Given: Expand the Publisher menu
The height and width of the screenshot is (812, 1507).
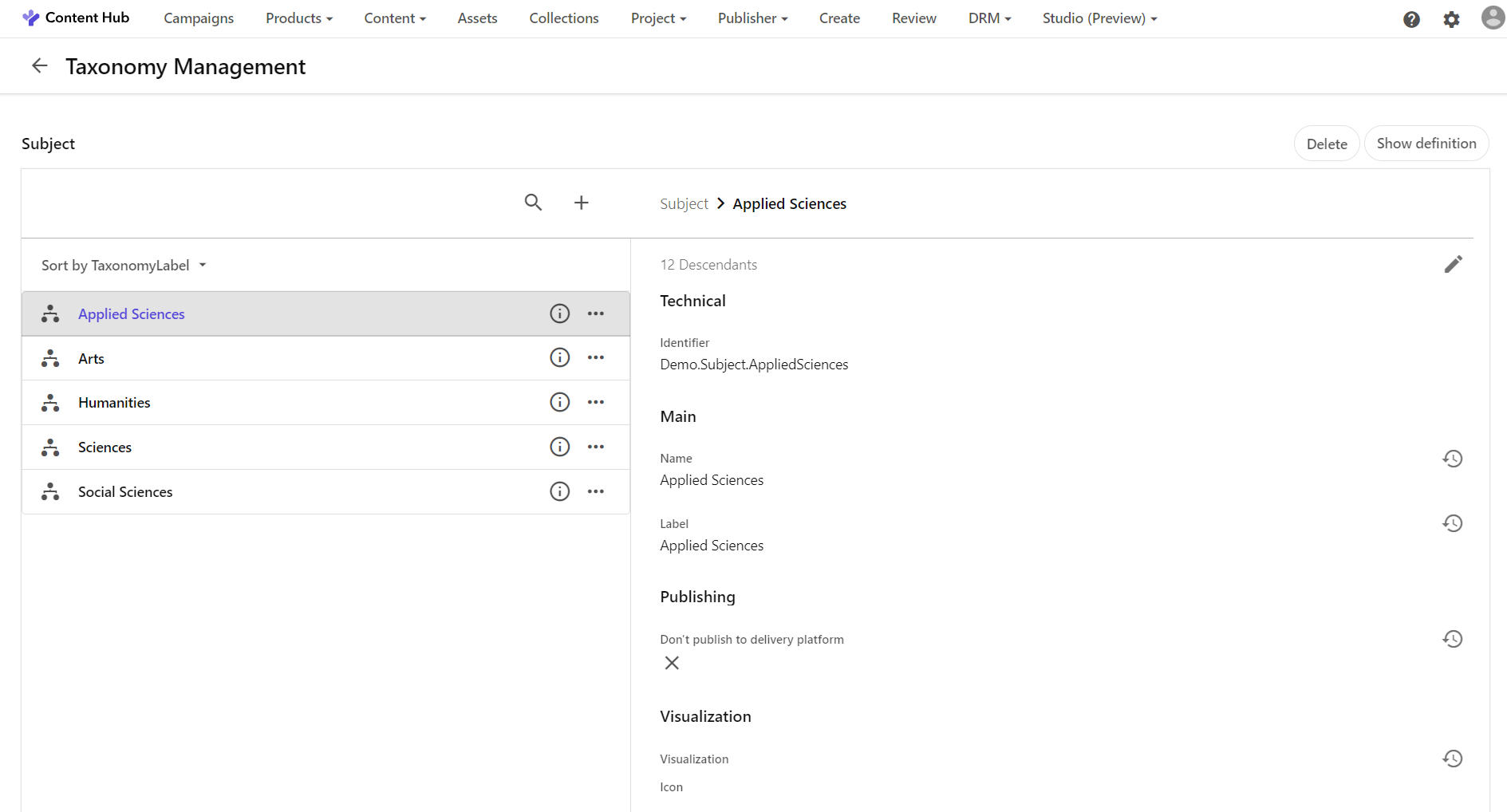Looking at the screenshot, I should point(751,18).
